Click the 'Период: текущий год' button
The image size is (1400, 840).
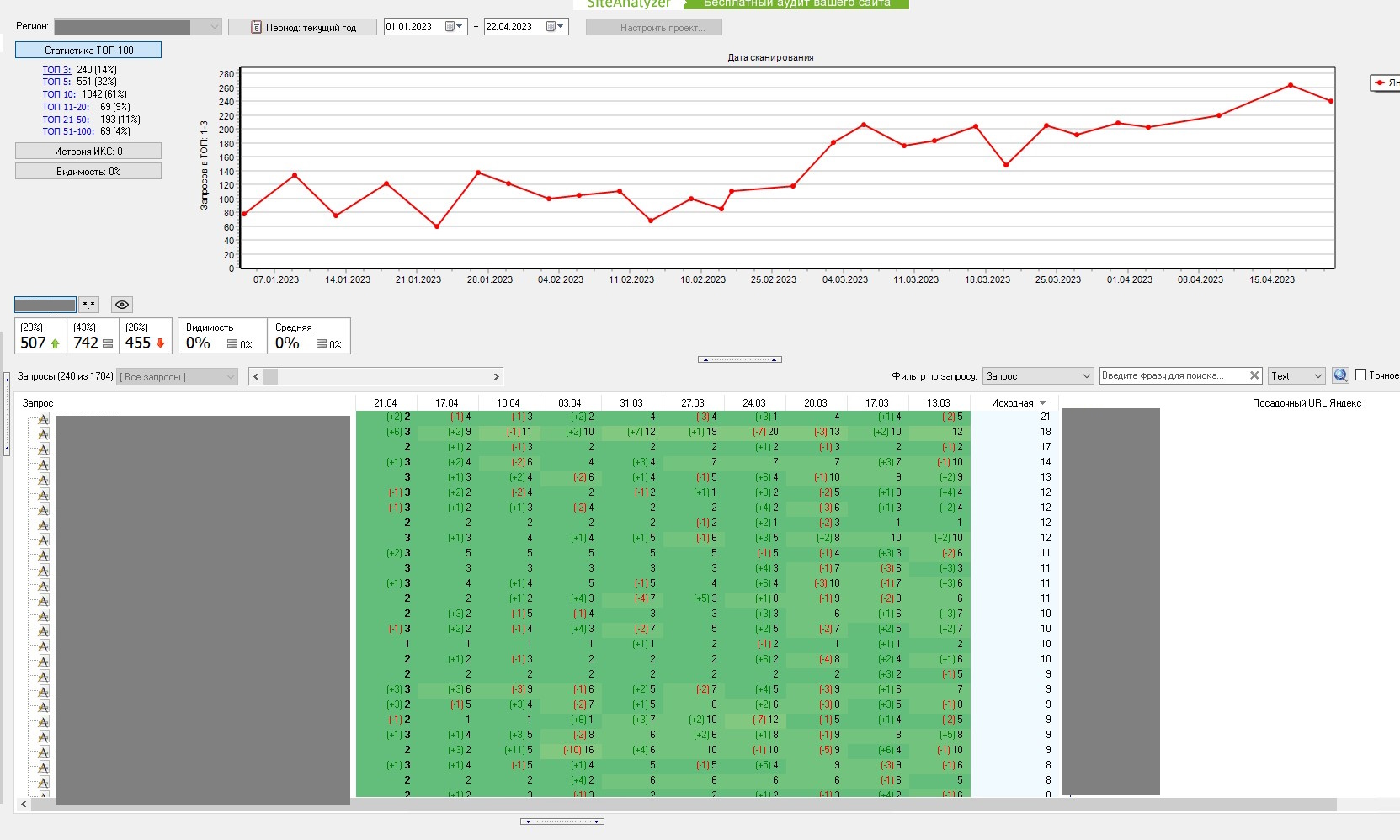302,27
